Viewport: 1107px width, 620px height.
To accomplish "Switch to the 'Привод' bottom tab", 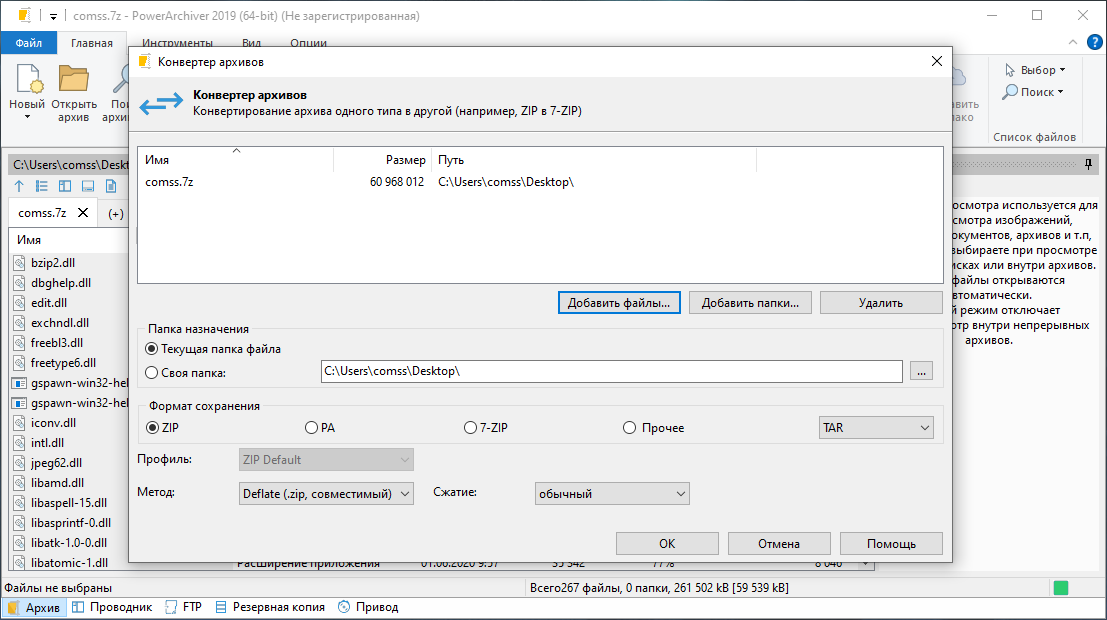I will (368, 607).
